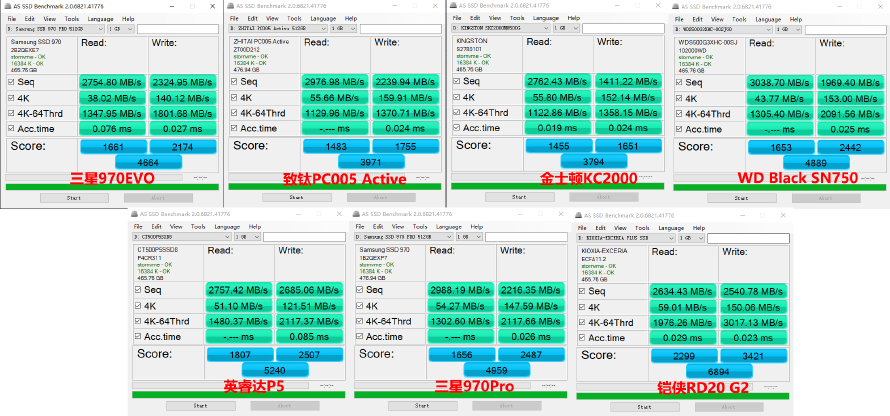Uncheck Seq test in the Samsung 2B2QEXE7 window

pyautogui.click(x=11, y=82)
